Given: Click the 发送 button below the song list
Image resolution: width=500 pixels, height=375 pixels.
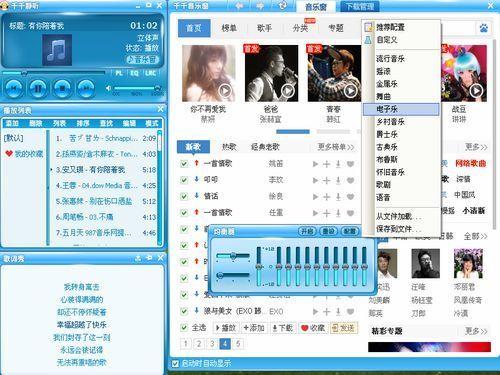Looking at the screenshot, I should point(343,328).
